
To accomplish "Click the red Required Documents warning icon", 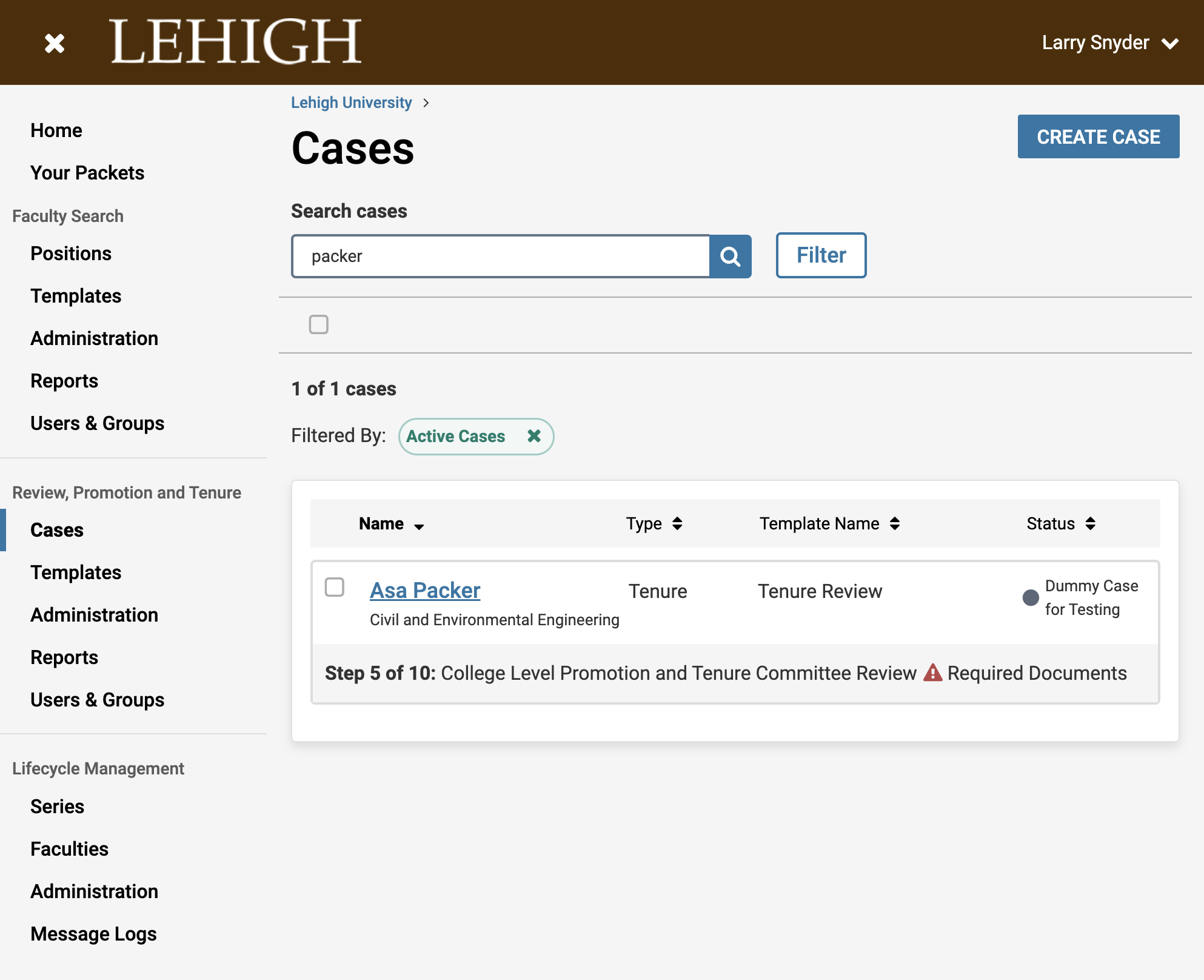I will pyautogui.click(x=932, y=673).
